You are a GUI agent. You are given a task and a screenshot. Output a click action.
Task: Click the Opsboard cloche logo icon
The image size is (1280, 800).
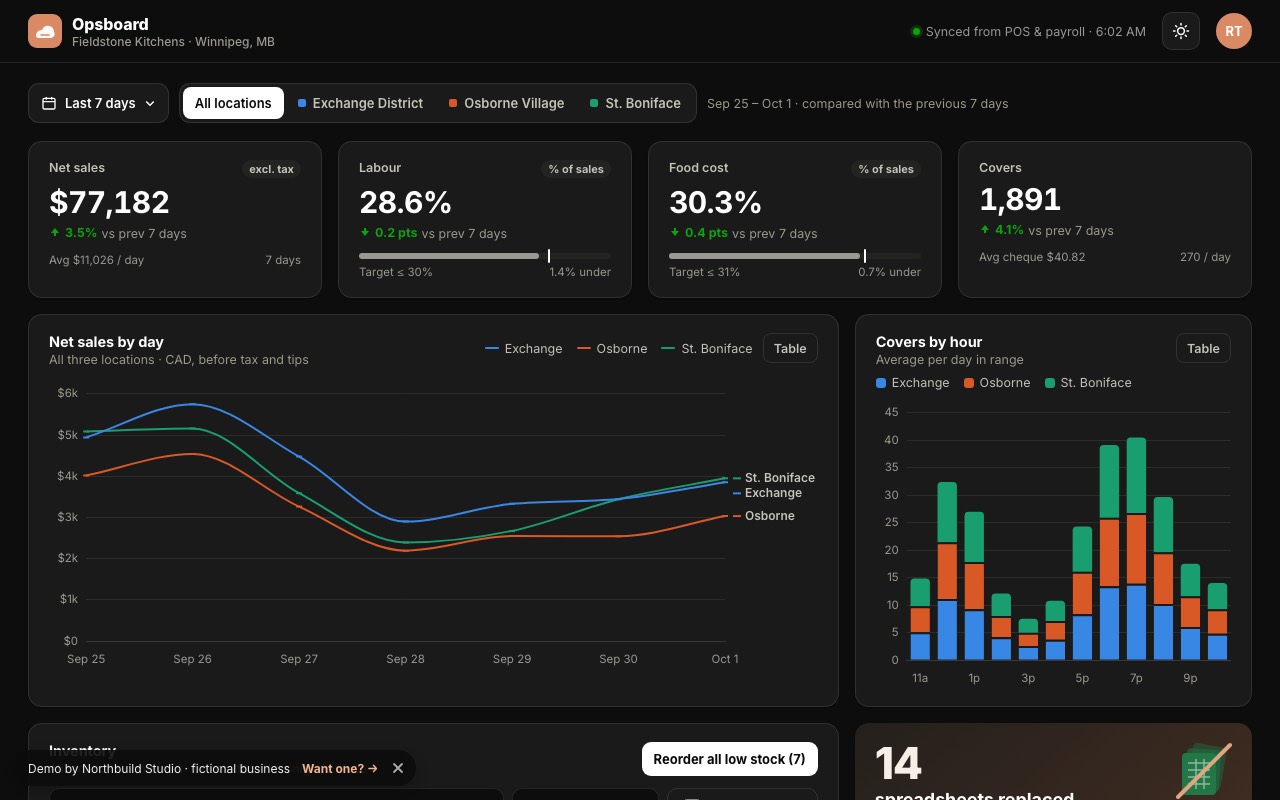pos(45,32)
